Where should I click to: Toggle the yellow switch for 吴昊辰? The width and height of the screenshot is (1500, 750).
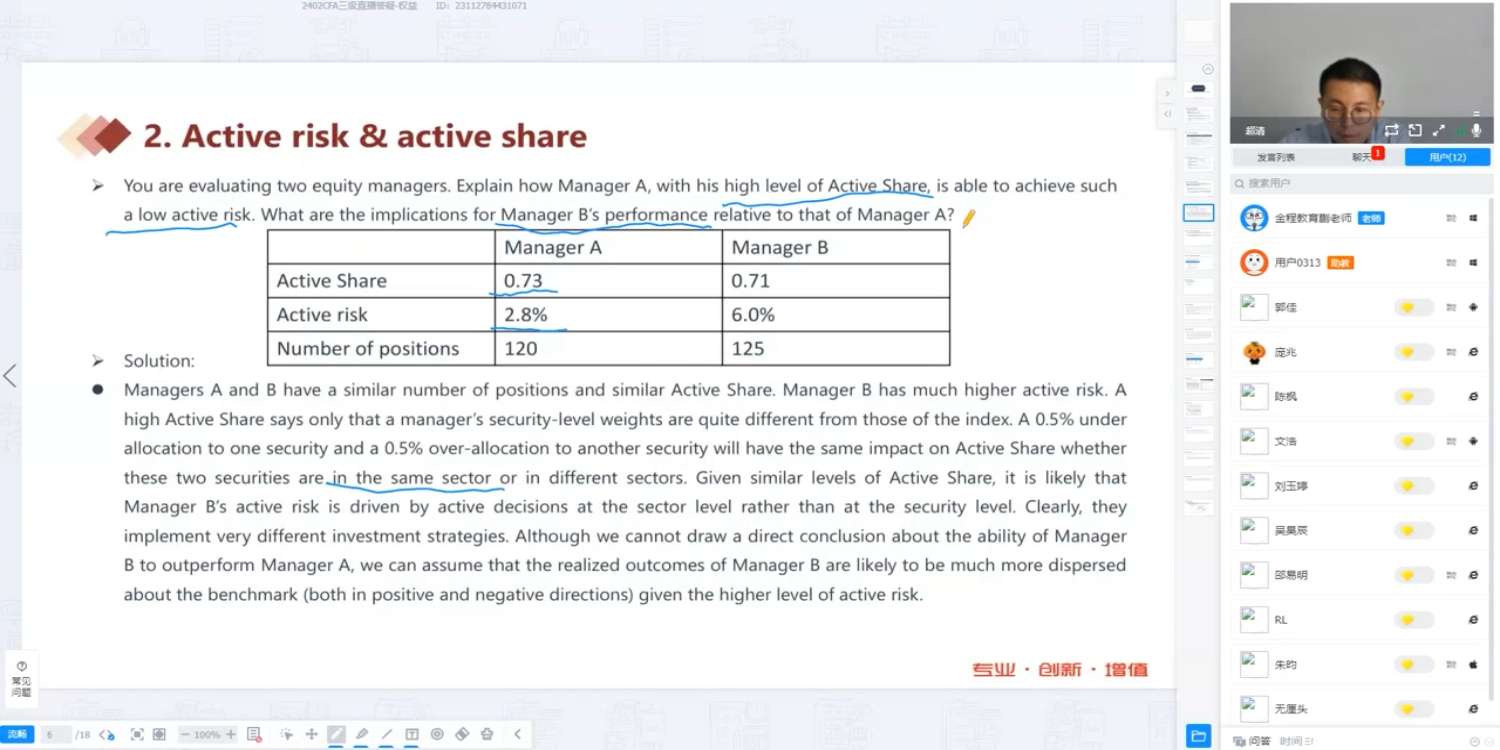point(1413,530)
